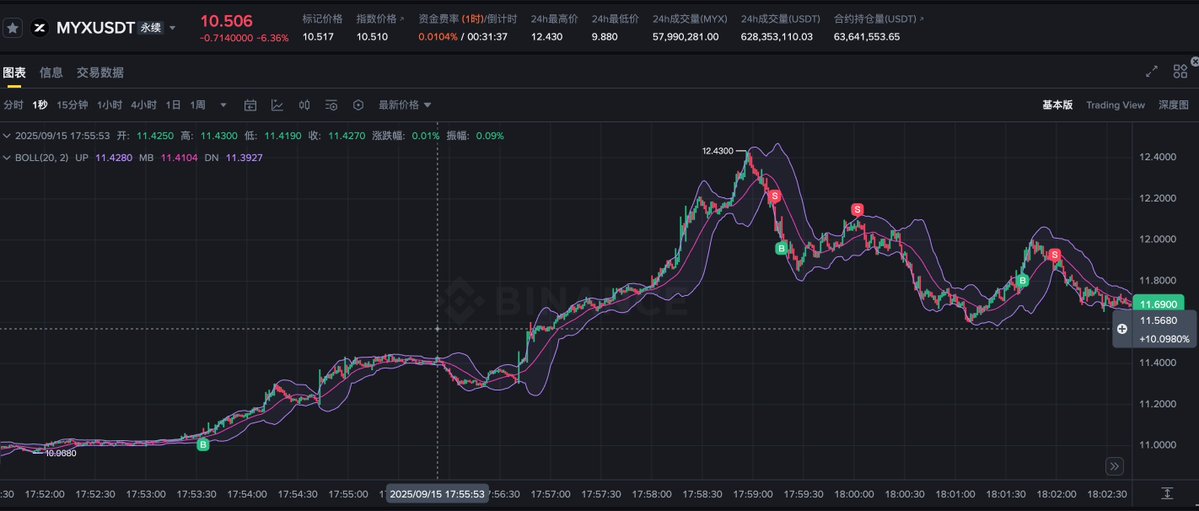The width and height of the screenshot is (1199, 511).
Task: Click the 17:58:00 time axis label
Action: pos(653,494)
